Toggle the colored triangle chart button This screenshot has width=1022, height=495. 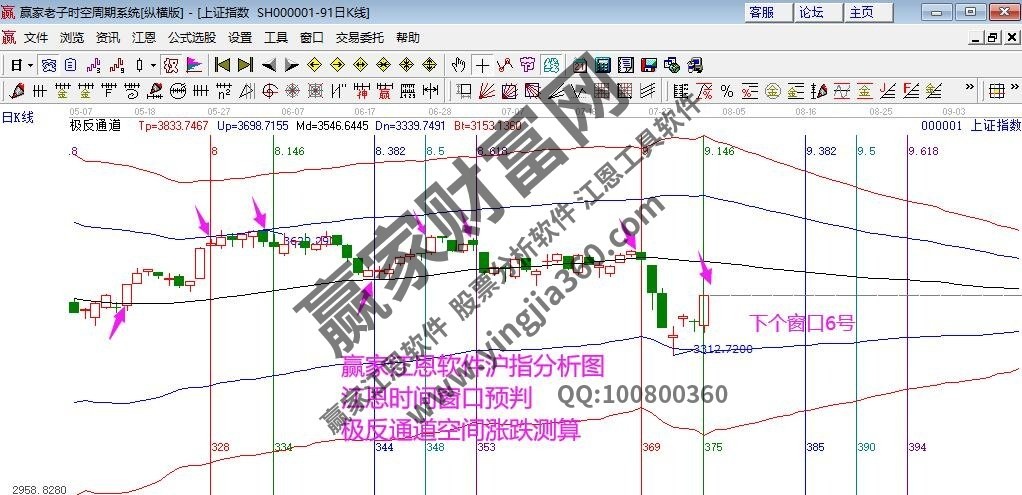[x=194, y=65]
